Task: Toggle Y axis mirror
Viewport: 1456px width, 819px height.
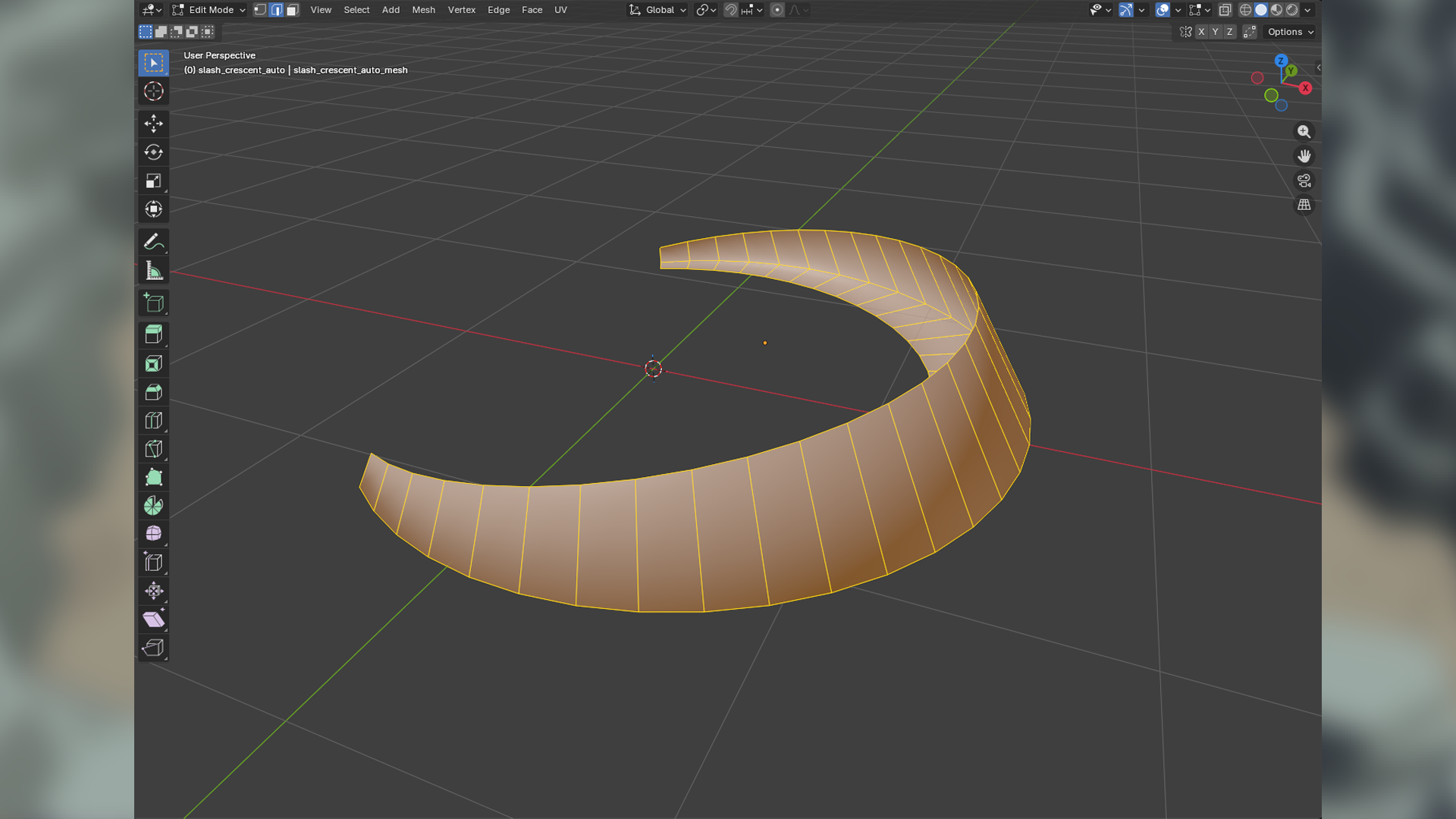Action: [x=1216, y=32]
